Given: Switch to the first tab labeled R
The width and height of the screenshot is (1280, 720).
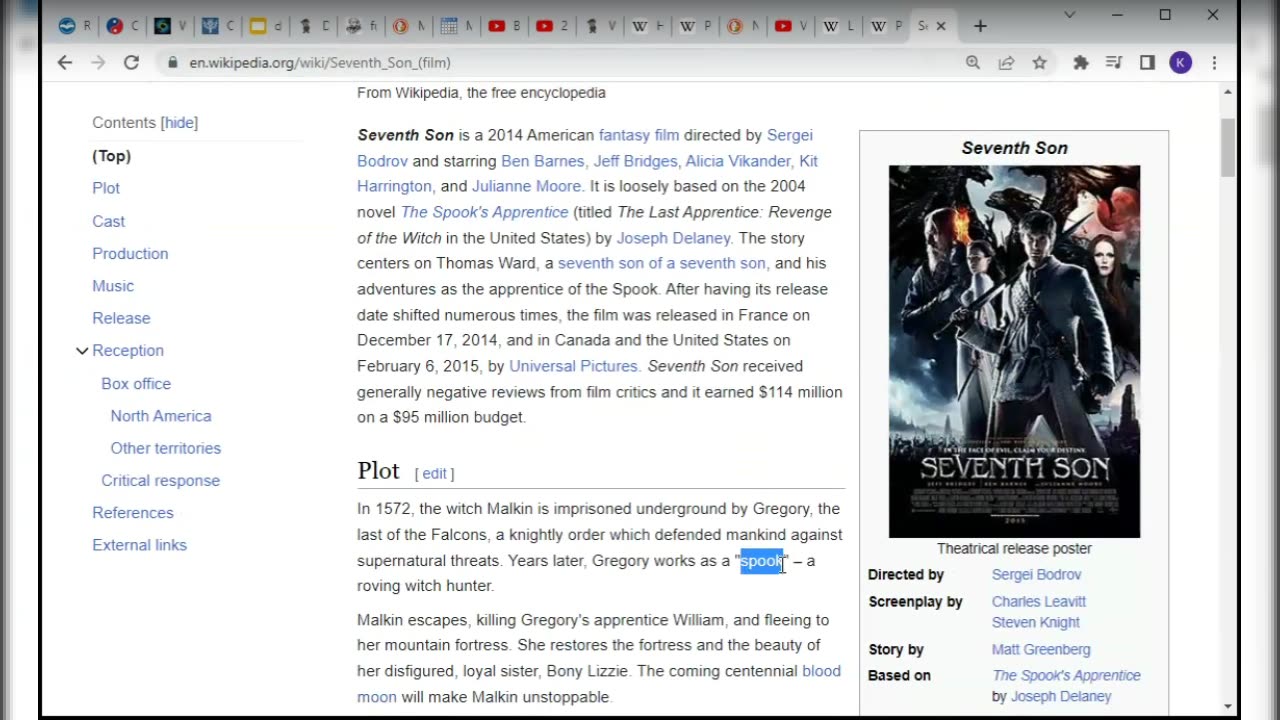Looking at the screenshot, I should coord(74,26).
